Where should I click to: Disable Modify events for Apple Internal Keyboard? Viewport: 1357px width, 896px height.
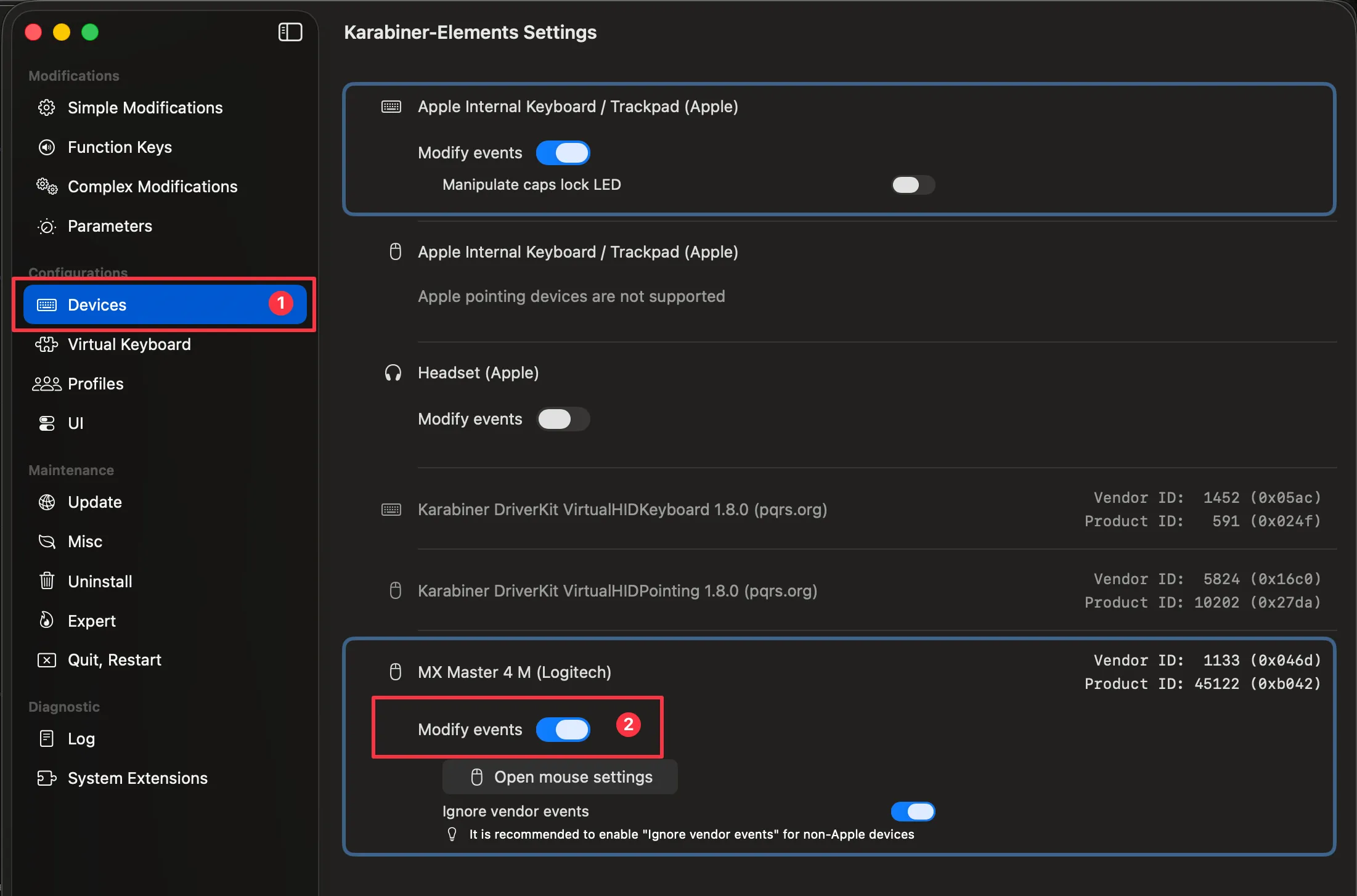[563, 152]
